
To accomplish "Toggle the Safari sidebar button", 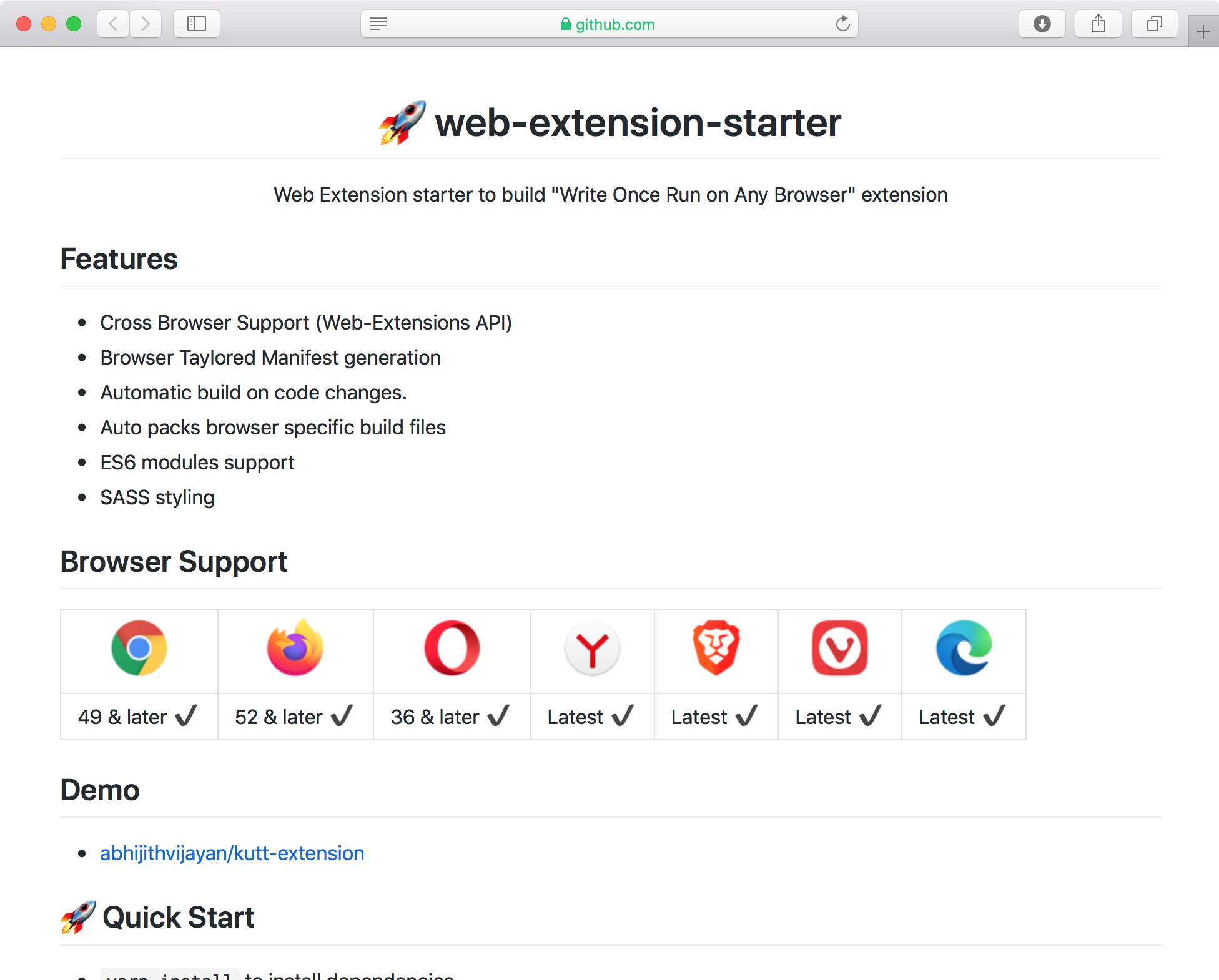I will click(197, 24).
